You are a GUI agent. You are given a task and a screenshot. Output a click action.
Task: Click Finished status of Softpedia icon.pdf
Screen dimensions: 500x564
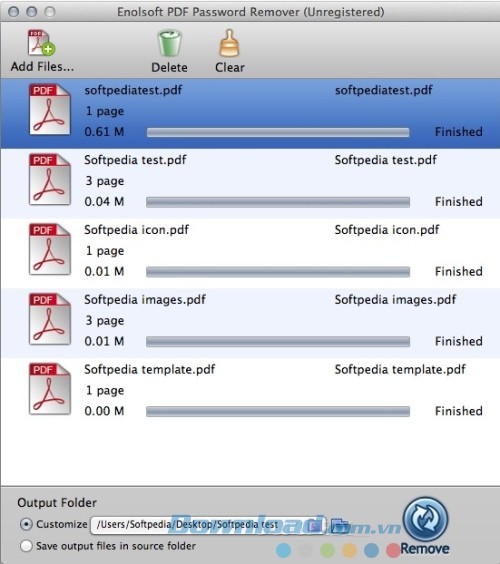[459, 271]
